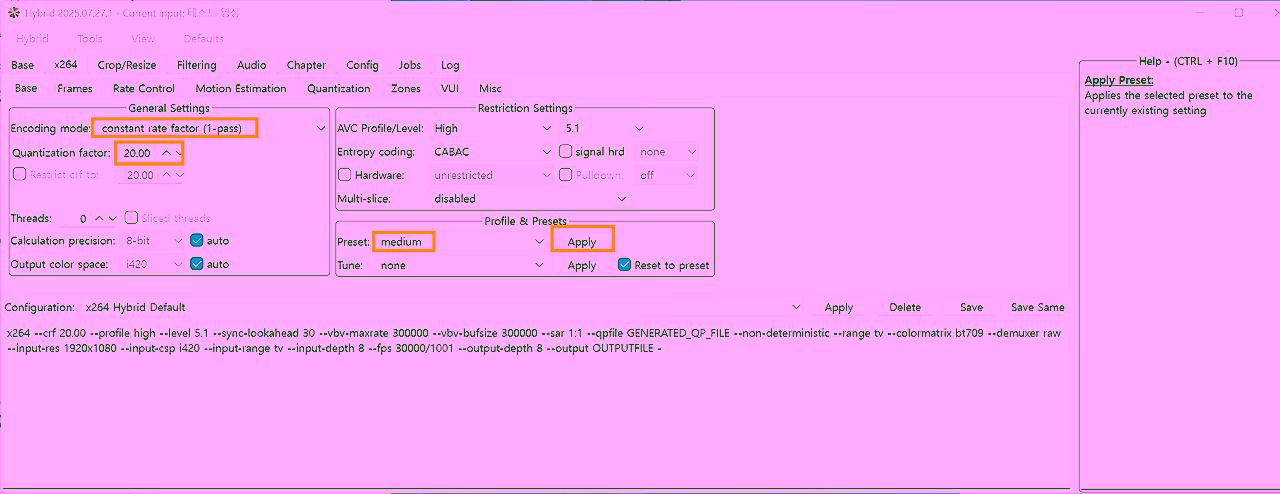Viewport: 1280px width, 494px height.
Task: Open the Preset dropdown showing medium
Action: click(x=460, y=242)
